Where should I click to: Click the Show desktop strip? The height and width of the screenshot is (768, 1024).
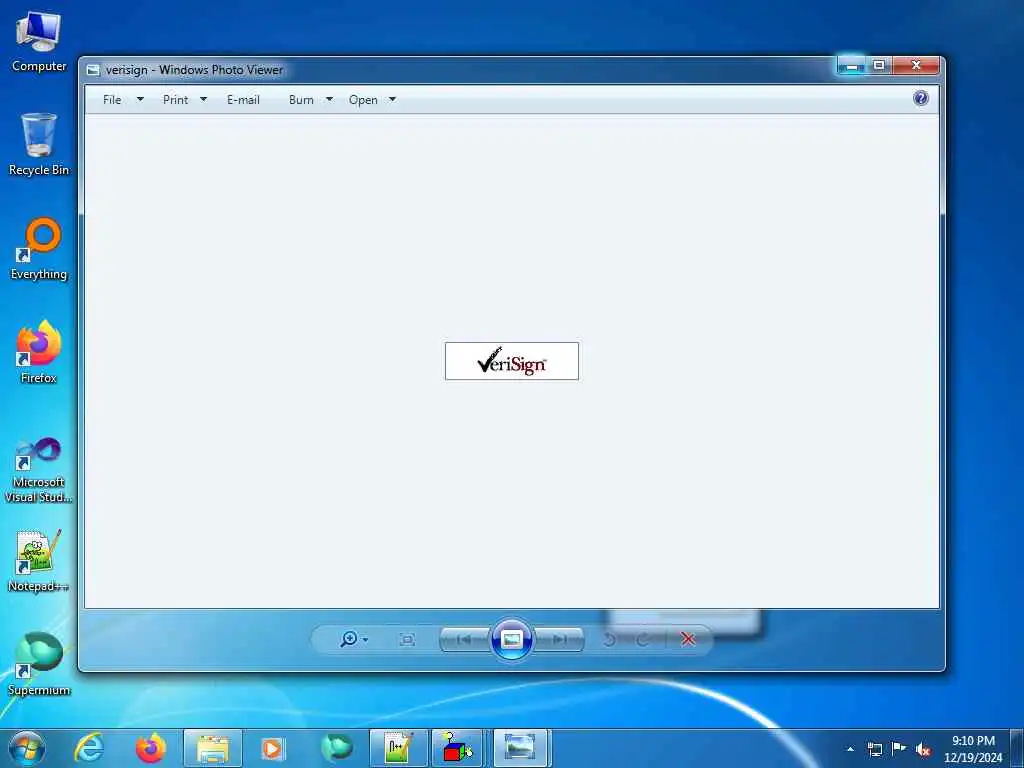(x=1017, y=749)
